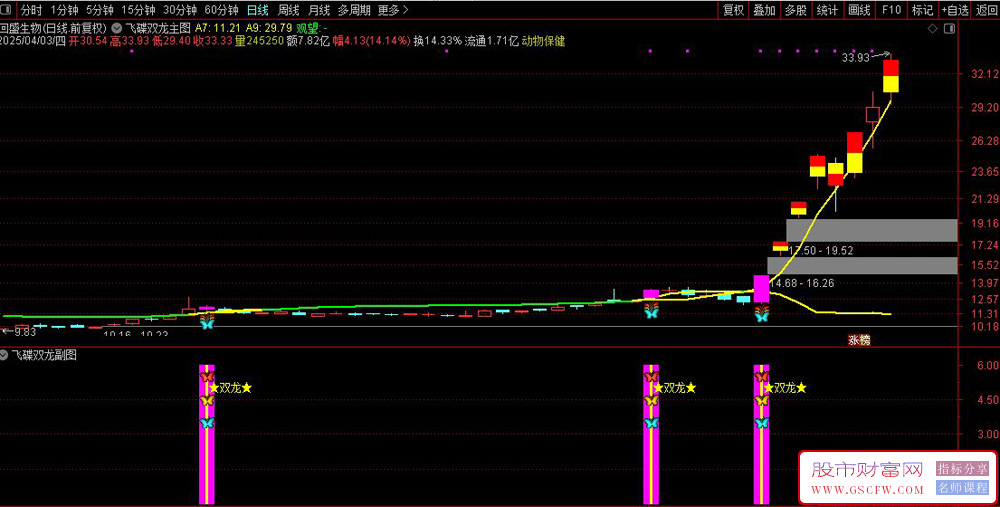Switch to 1分钟 period
This screenshot has width=1000, height=507.
pos(64,10)
